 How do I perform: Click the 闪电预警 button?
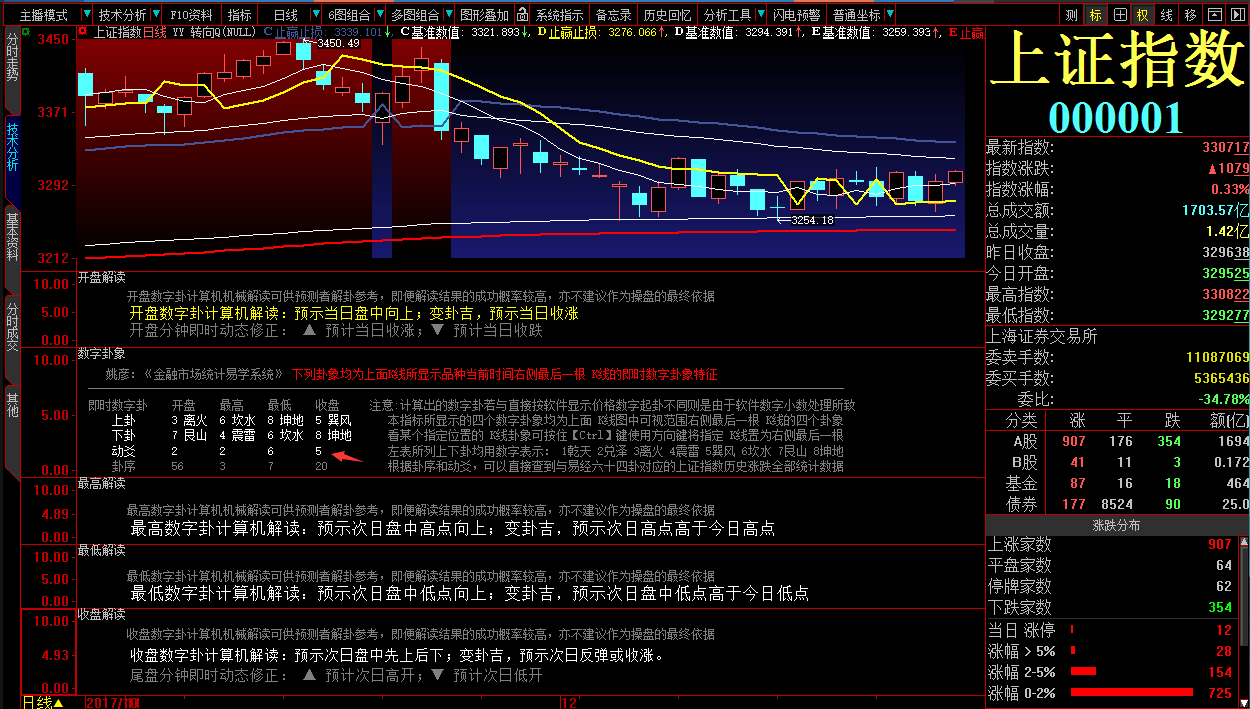(x=797, y=15)
